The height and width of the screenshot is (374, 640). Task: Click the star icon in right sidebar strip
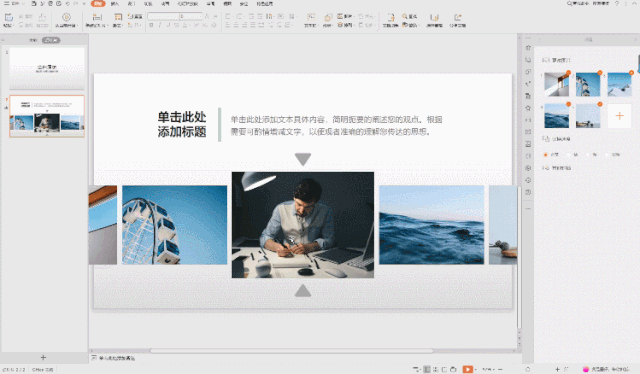tap(528, 108)
